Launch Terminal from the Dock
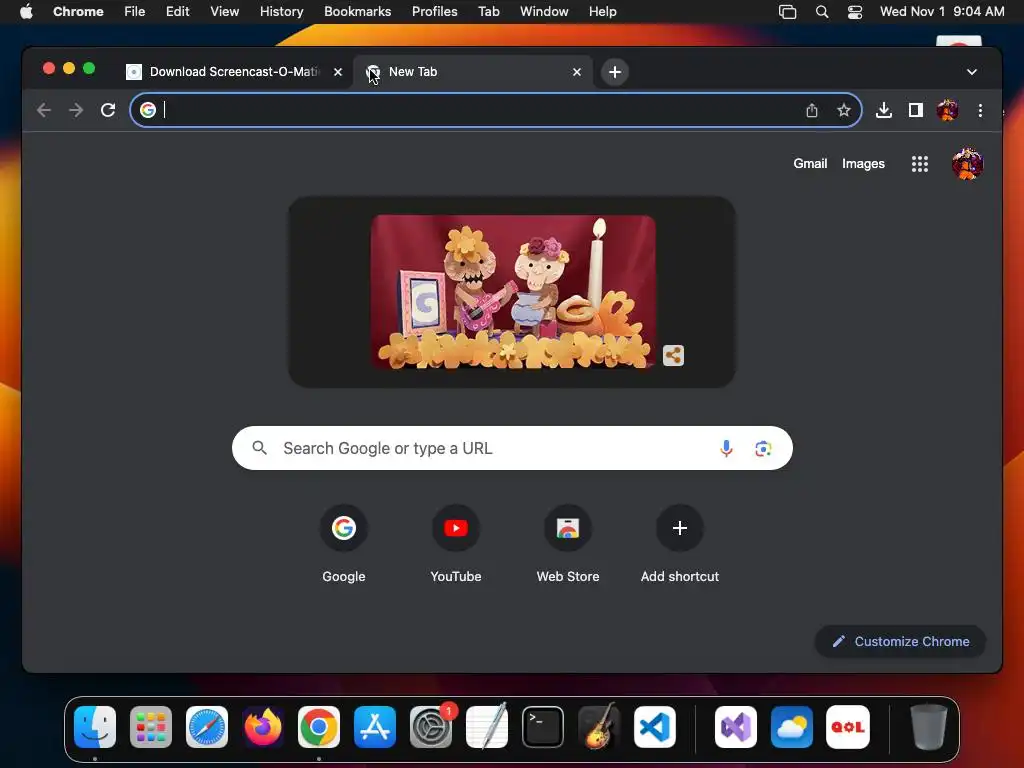The width and height of the screenshot is (1024, 768). tap(543, 727)
